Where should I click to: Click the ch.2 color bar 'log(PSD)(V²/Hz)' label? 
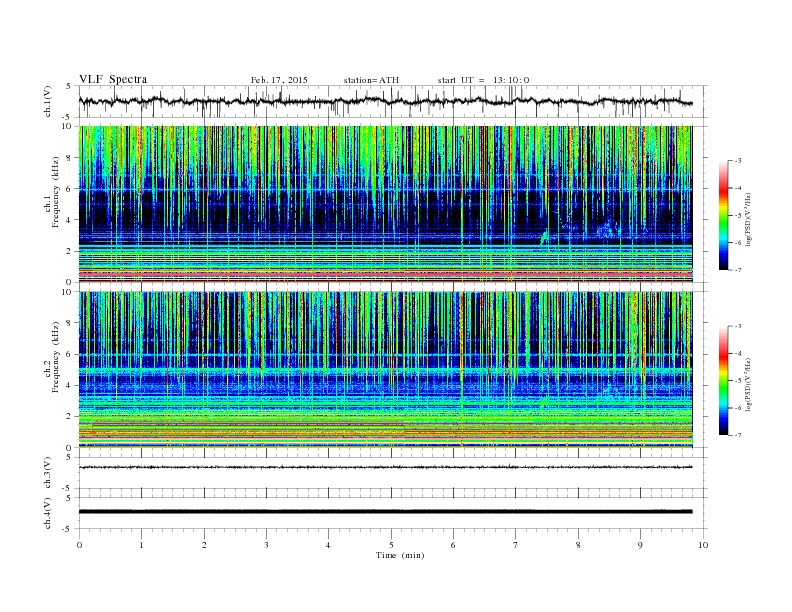coord(748,384)
